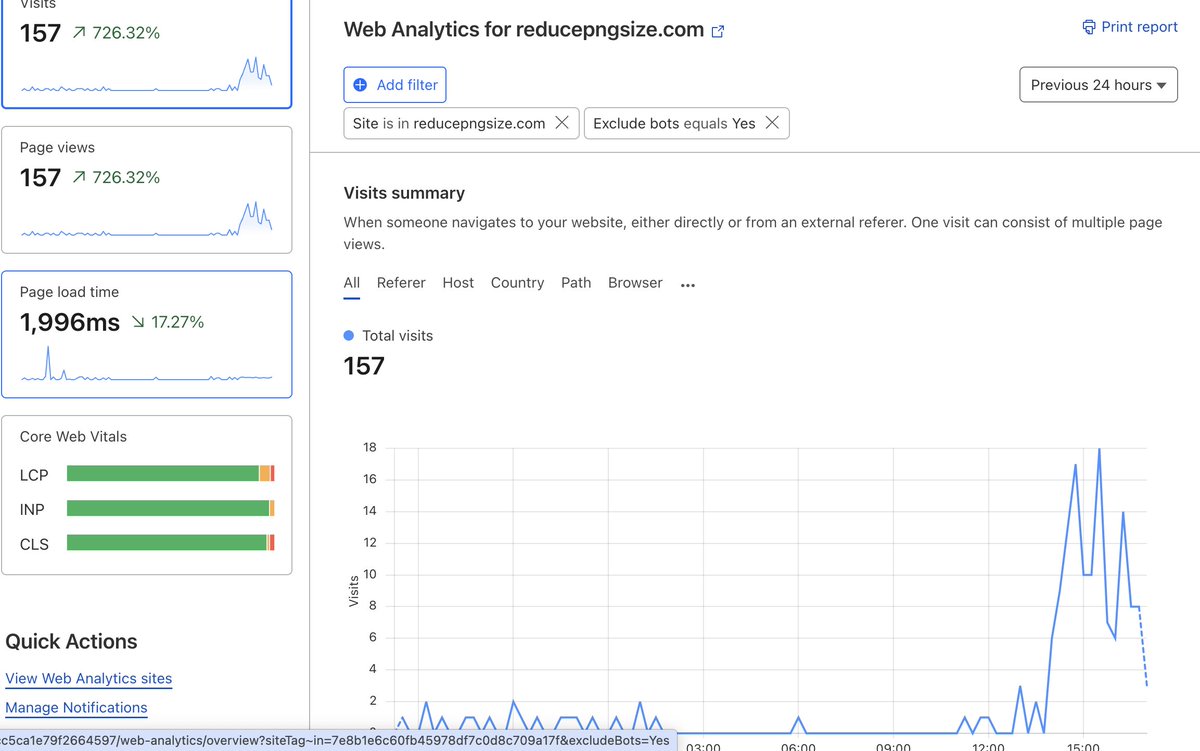This screenshot has width=1200, height=751.
Task: Open the Previous 24 hours dropdown
Action: click(x=1098, y=85)
